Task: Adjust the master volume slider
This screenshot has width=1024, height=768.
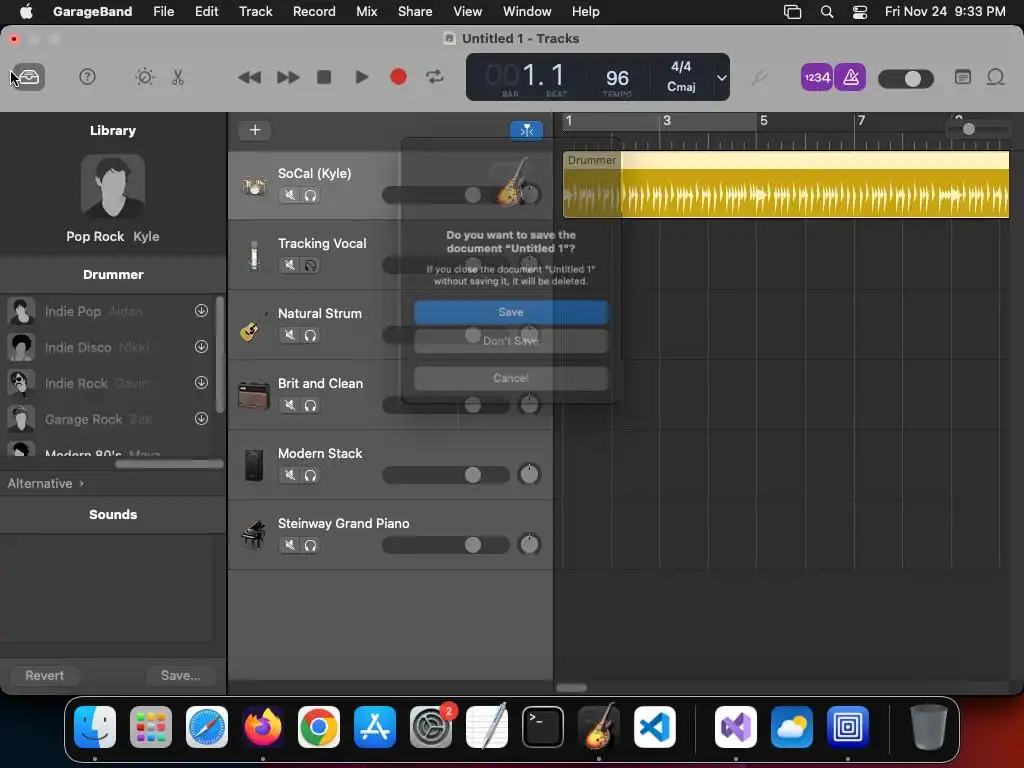Action: click(906, 79)
